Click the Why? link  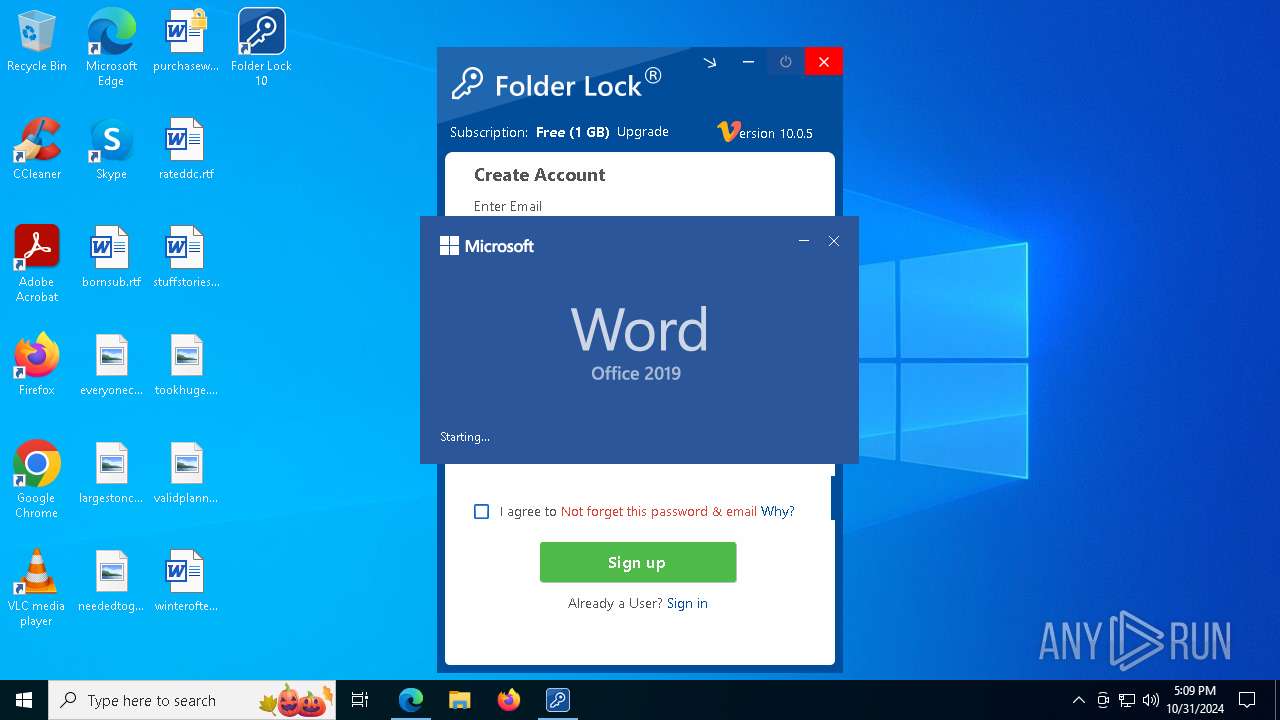tap(778, 511)
